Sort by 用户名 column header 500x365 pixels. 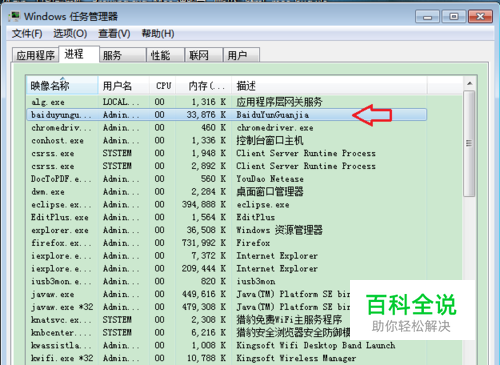(124, 86)
